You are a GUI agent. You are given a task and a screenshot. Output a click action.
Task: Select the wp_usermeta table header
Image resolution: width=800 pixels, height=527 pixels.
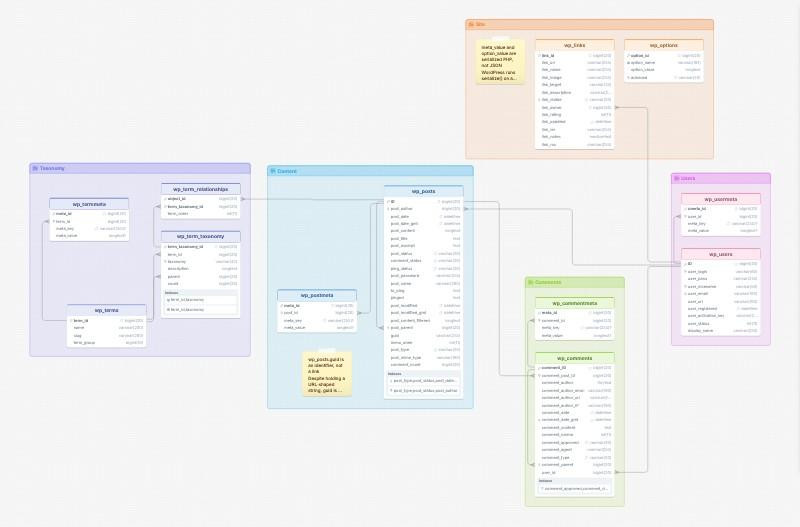tap(721, 199)
